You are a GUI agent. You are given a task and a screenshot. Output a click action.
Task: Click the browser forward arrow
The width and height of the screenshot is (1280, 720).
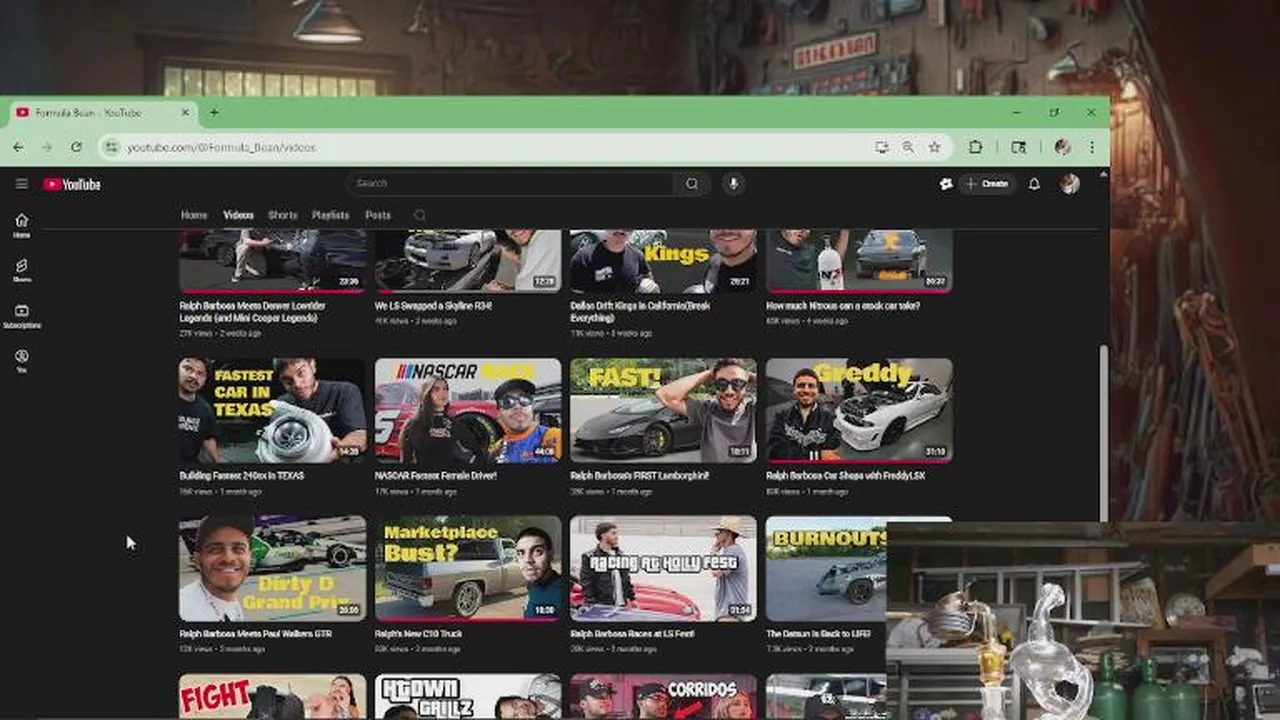point(46,147)
